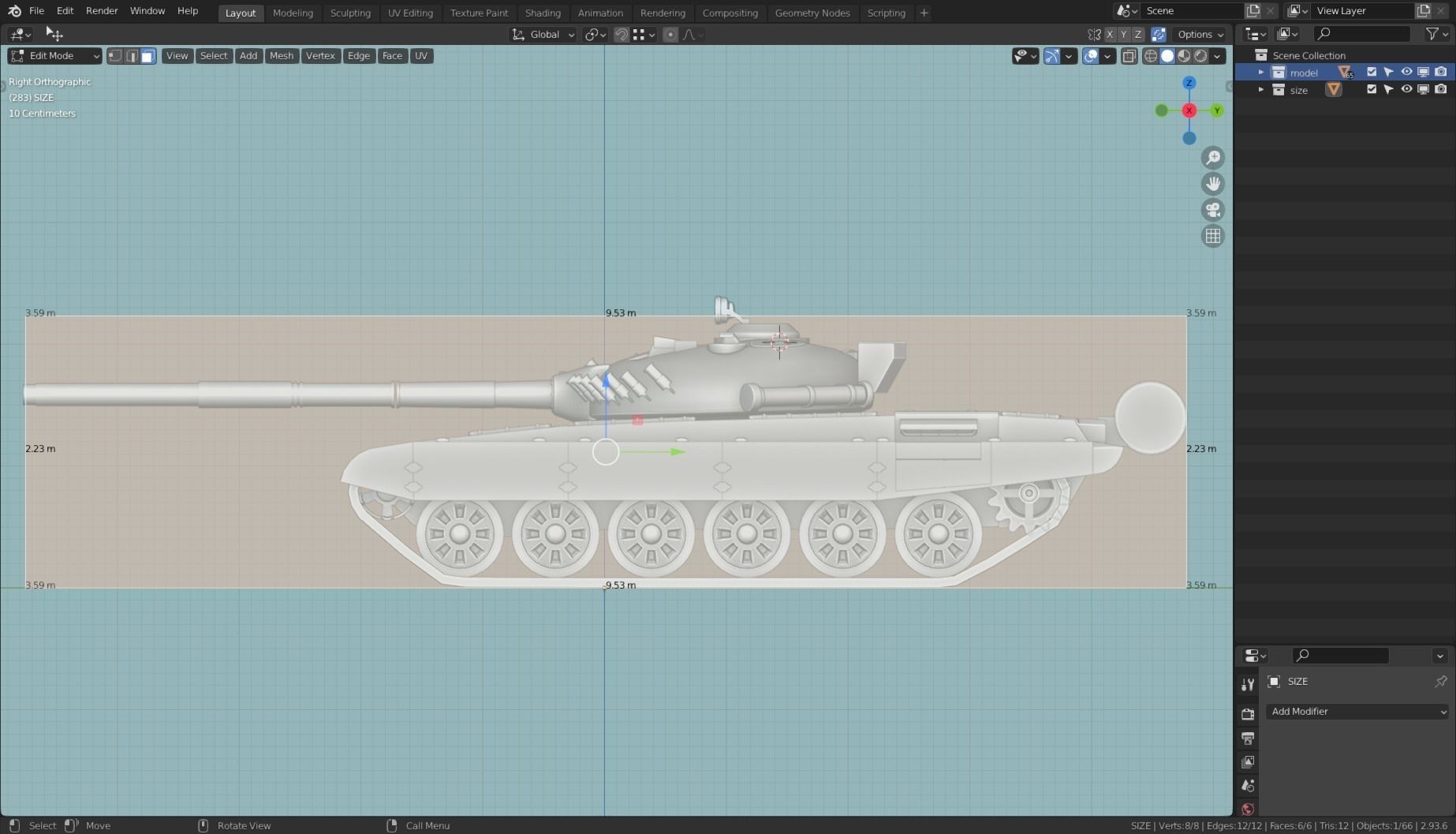Open the Vertex menu

point(320,56)
